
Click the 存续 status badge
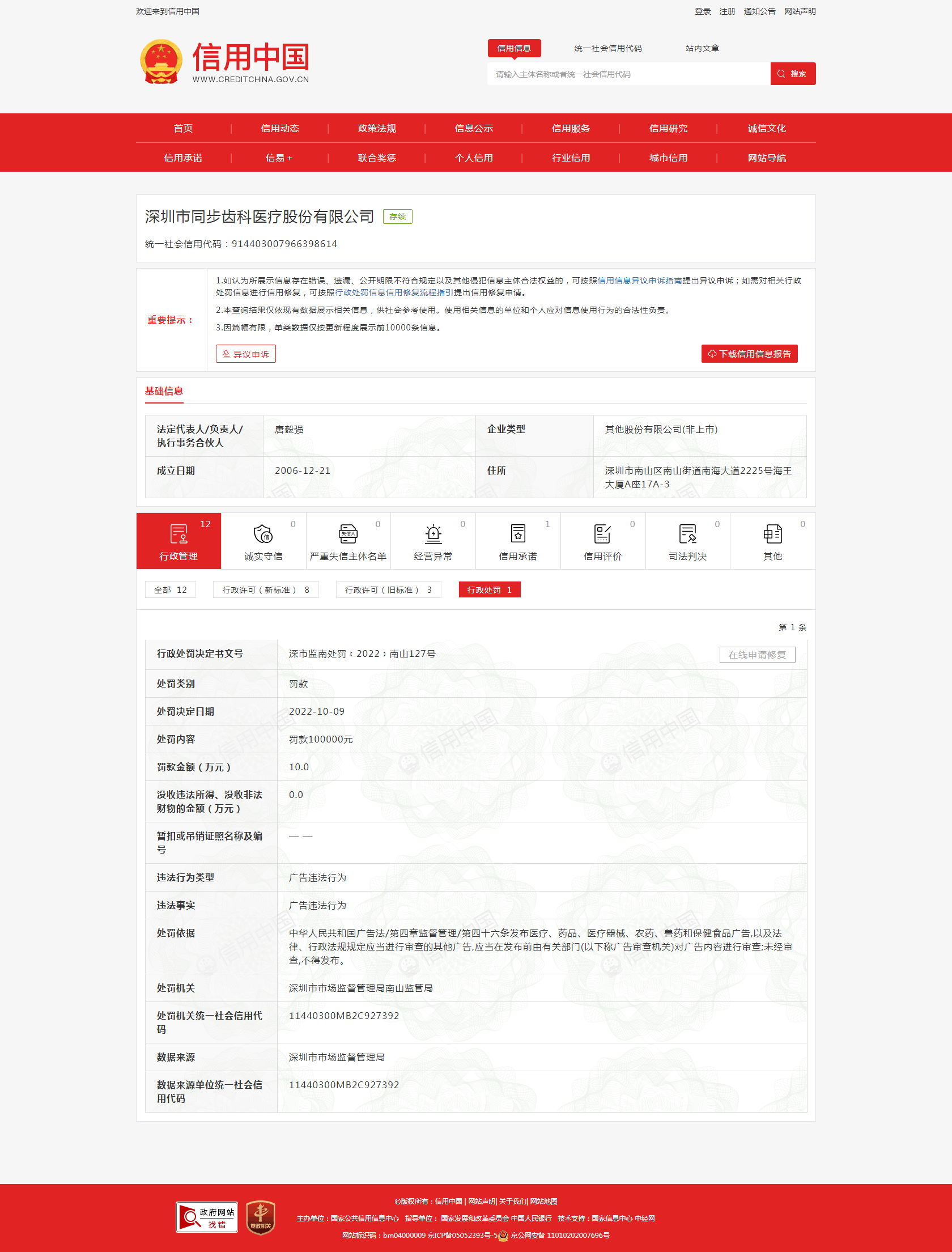[398, 217]
